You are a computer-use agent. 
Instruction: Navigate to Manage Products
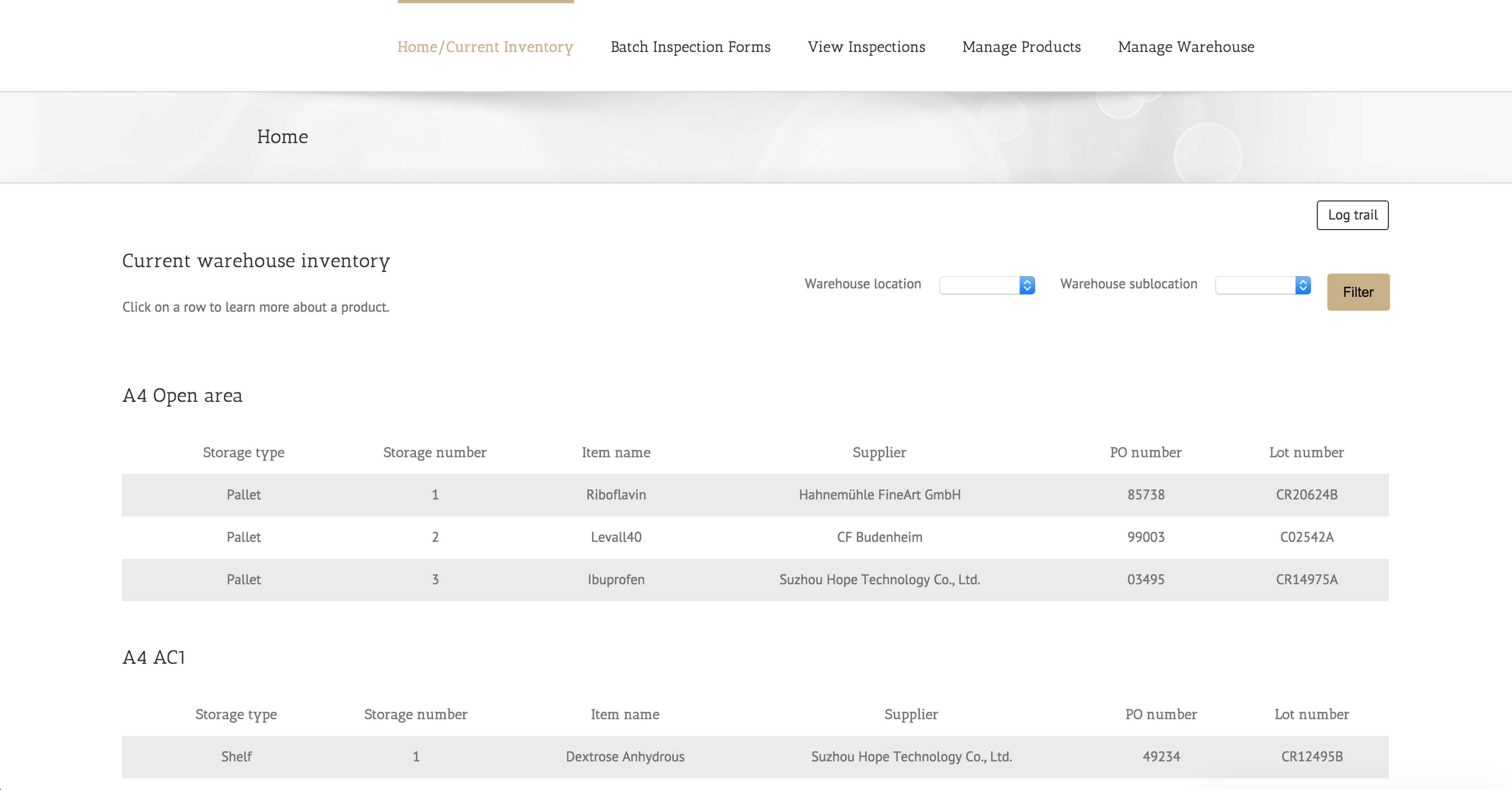coord(1021,47)
